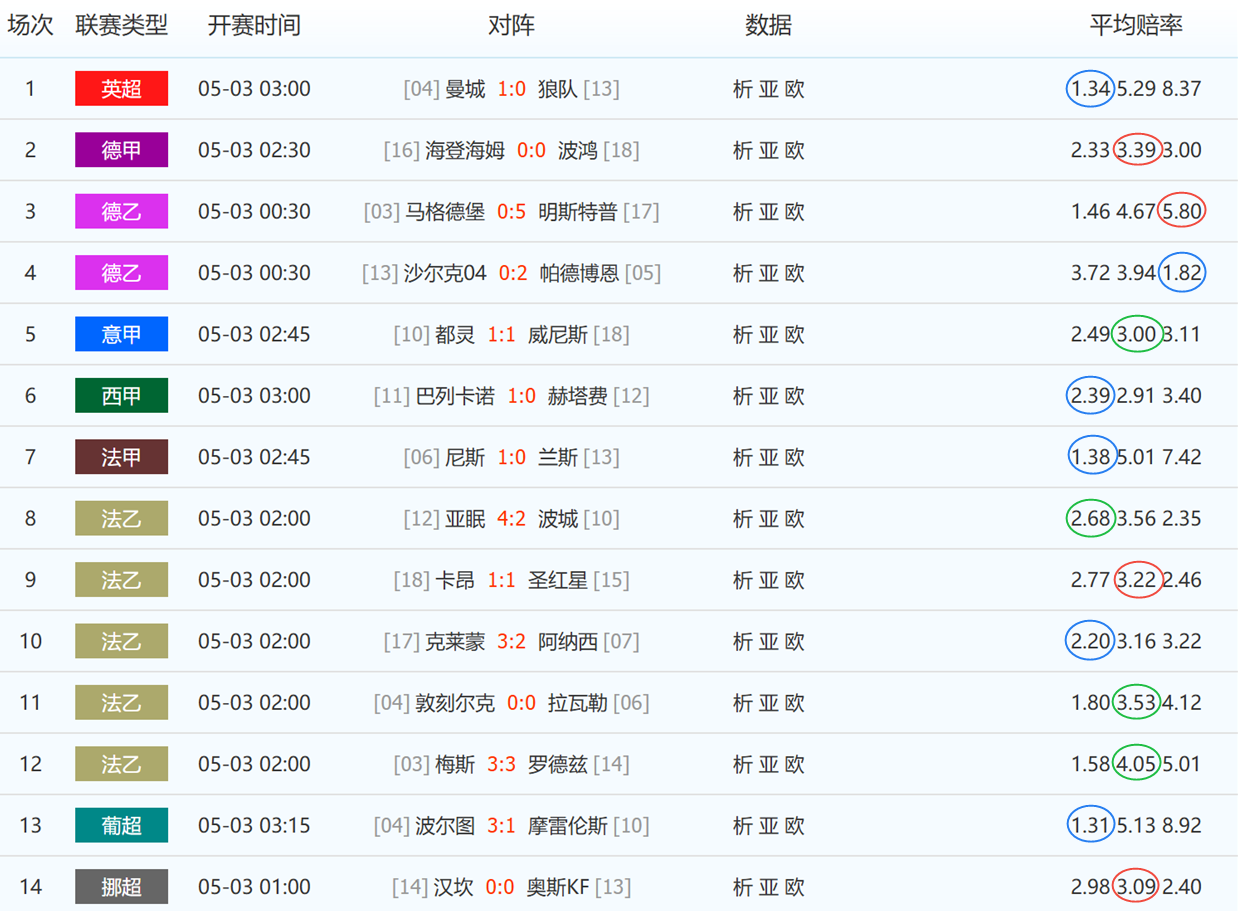Click the 圣红星 team name
Image resolution: width=1238 pixels, height=911 pixels.
558,580
